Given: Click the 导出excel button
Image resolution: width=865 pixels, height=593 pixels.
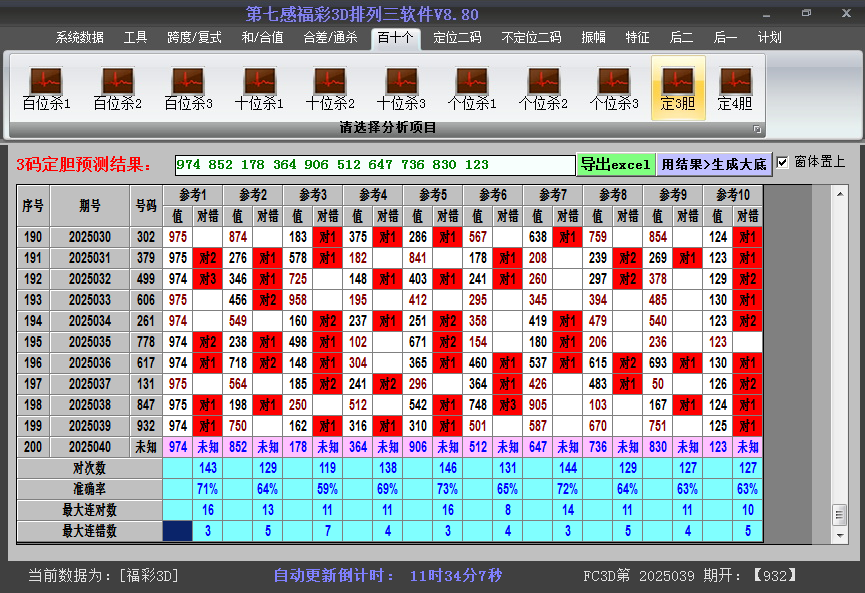Looking at the screenshot, I should [x=616, y=164].
